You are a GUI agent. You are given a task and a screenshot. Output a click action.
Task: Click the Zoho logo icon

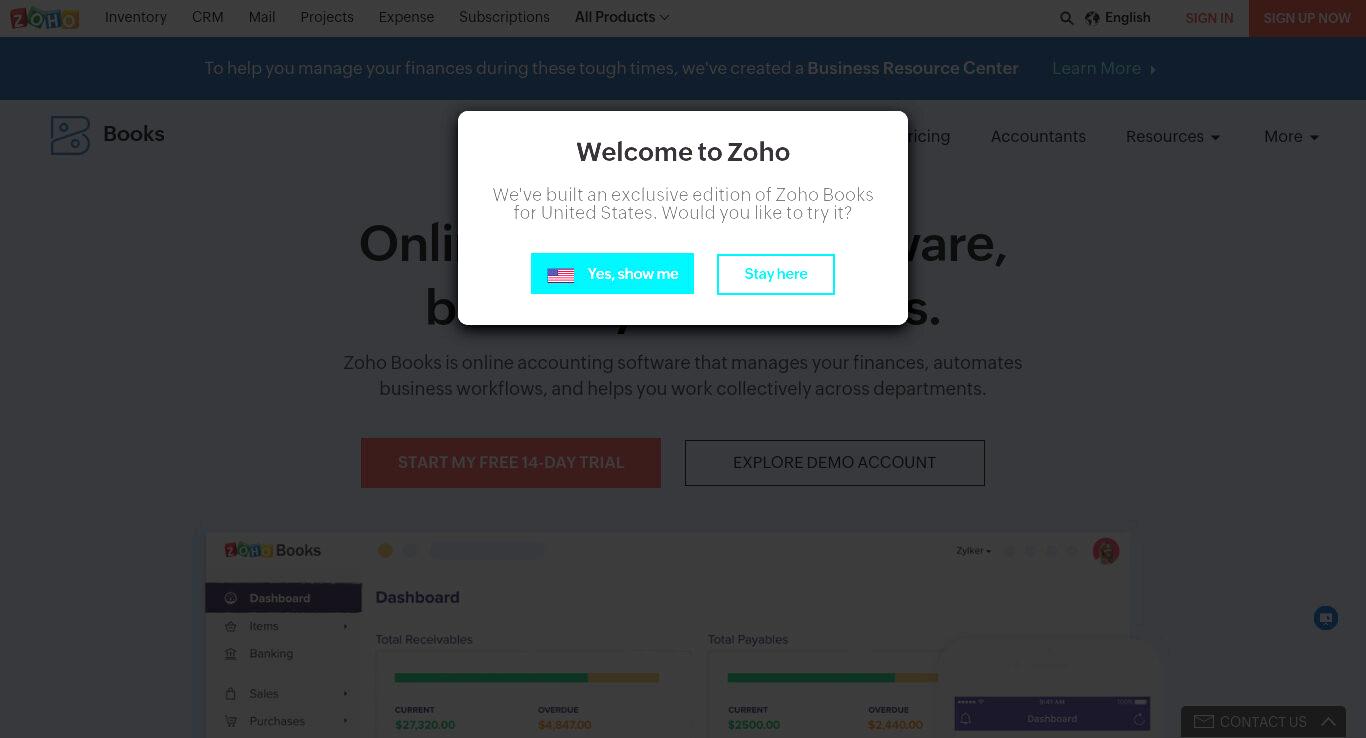tap(44, 18)
